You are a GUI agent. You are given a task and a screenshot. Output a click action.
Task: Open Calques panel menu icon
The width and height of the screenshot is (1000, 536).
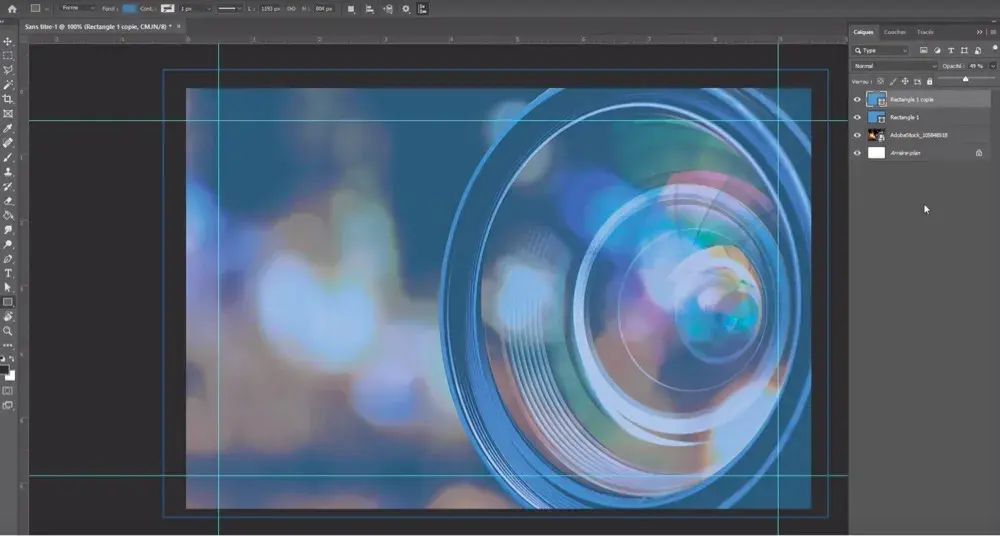tap(993, 32)
